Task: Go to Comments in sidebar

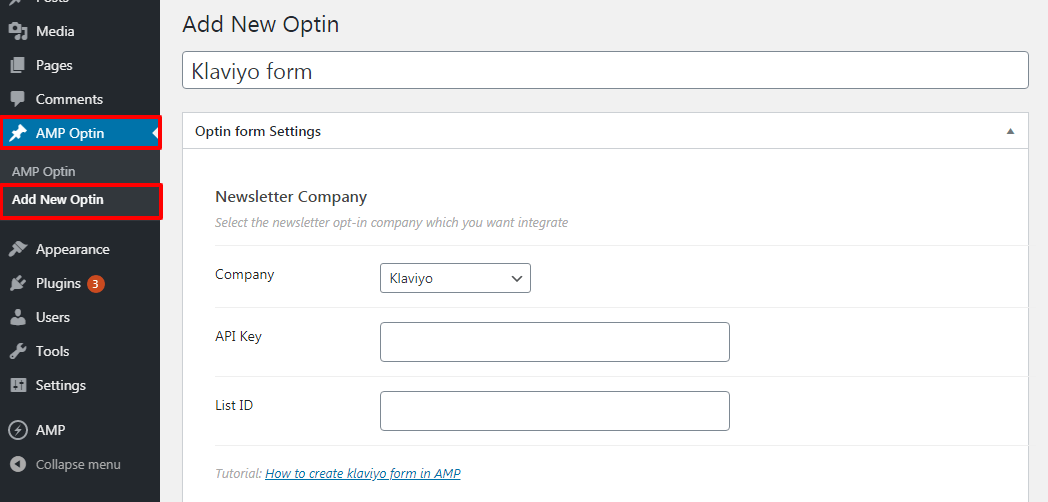Action: [x=80, y=99]
